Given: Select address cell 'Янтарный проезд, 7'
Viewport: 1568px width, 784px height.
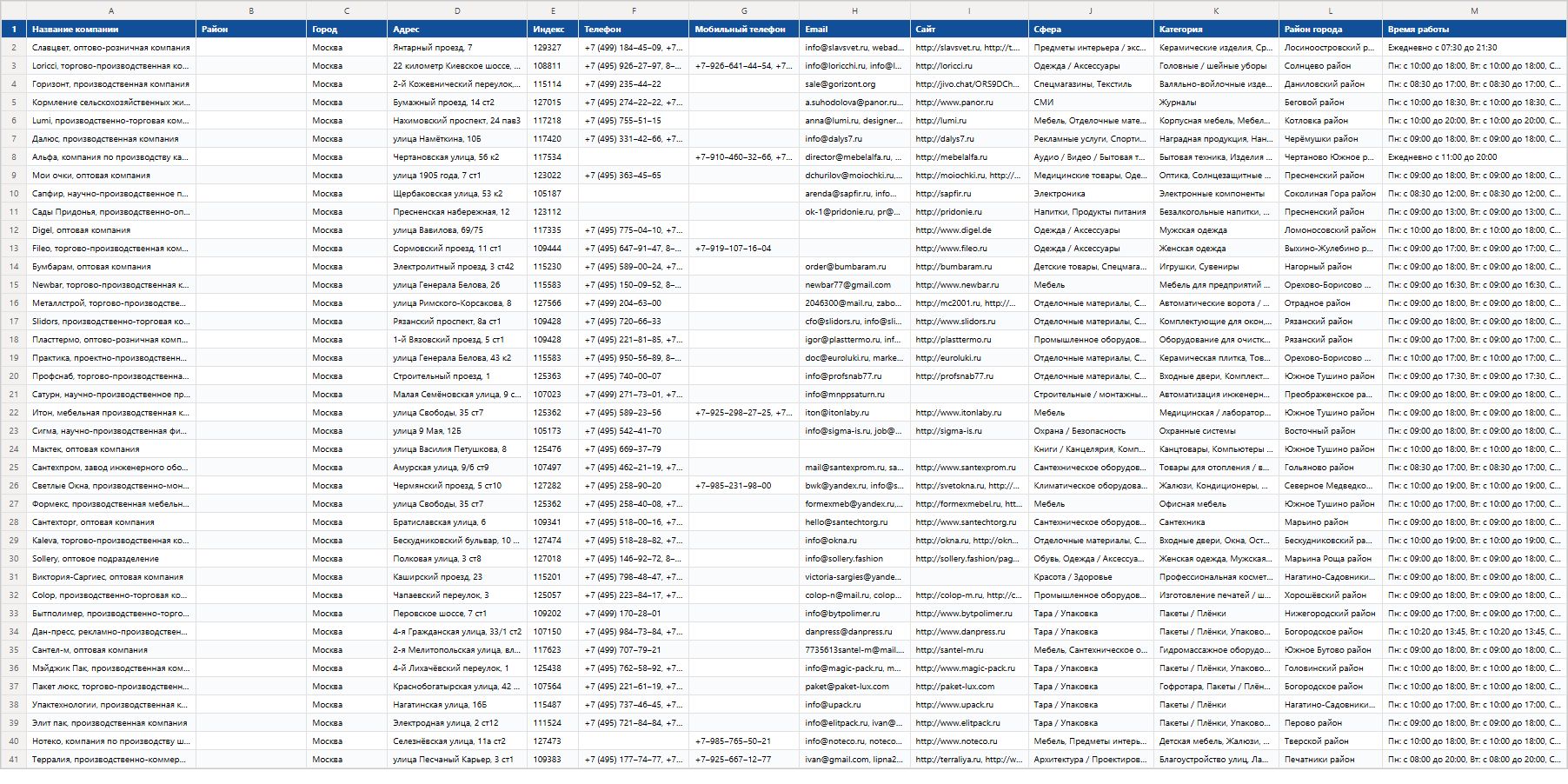Looking at the screenshot, I should click(x=457, y=48).
